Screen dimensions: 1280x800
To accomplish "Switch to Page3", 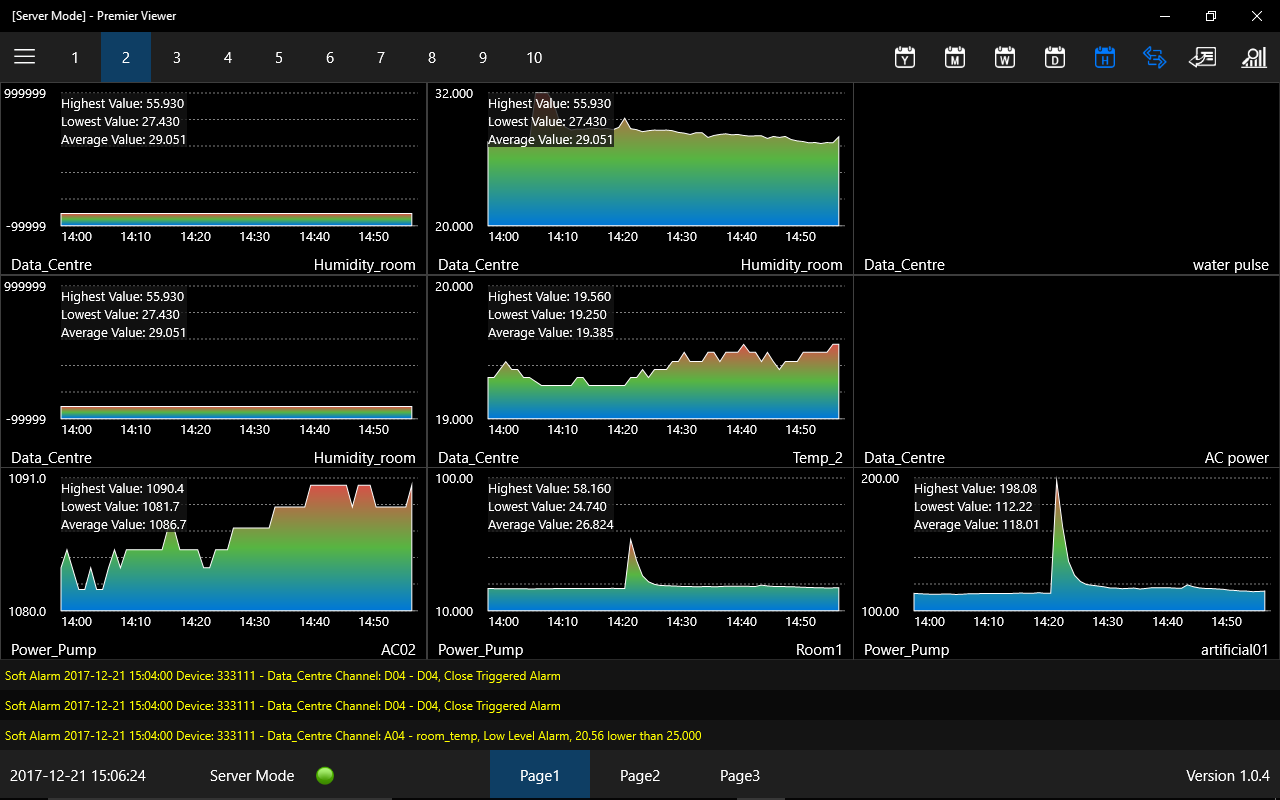I will click(x=740, y=775).
